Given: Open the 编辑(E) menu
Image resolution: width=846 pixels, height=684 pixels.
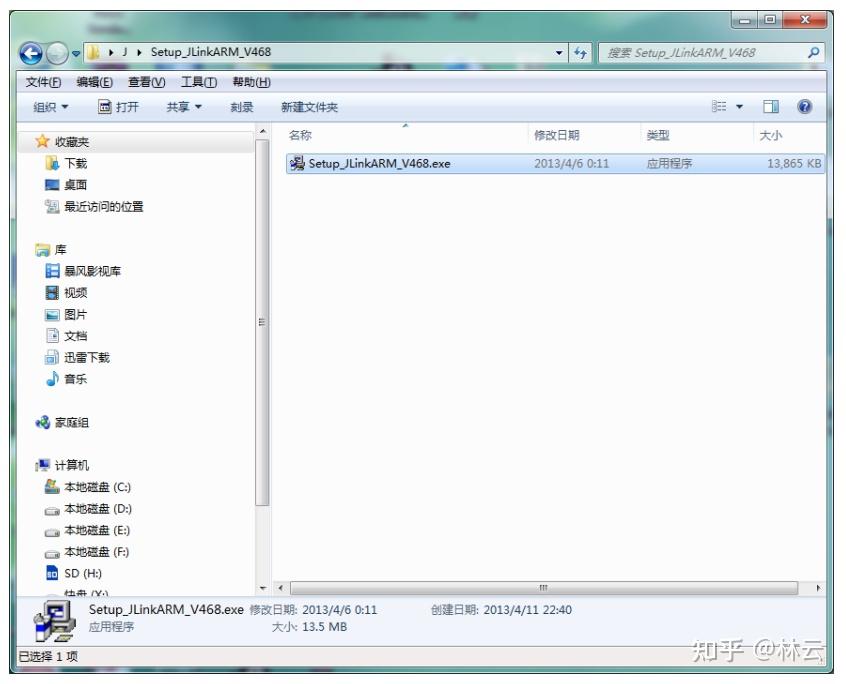Looking at the screenshot, I should click(x=94, y=82).
